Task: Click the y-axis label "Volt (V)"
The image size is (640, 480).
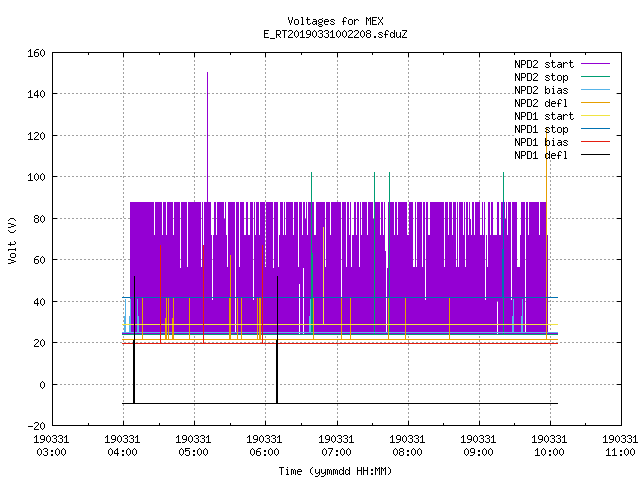Action: (13, 240)
